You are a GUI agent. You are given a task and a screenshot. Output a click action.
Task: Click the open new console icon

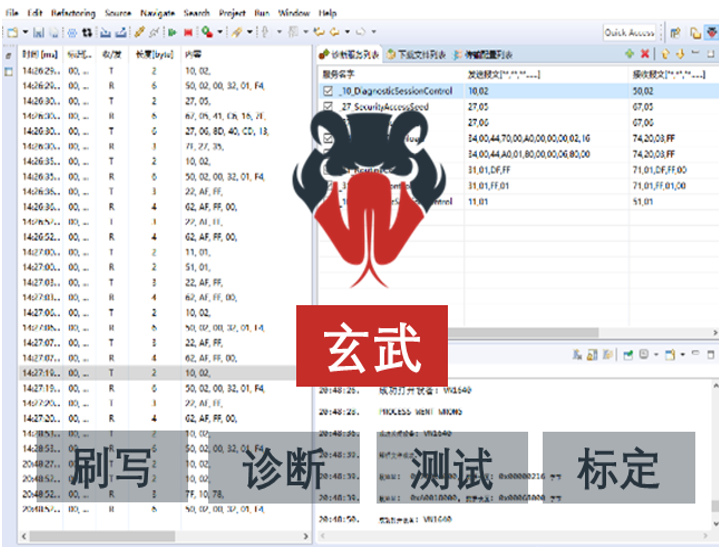tap(670, 354)
